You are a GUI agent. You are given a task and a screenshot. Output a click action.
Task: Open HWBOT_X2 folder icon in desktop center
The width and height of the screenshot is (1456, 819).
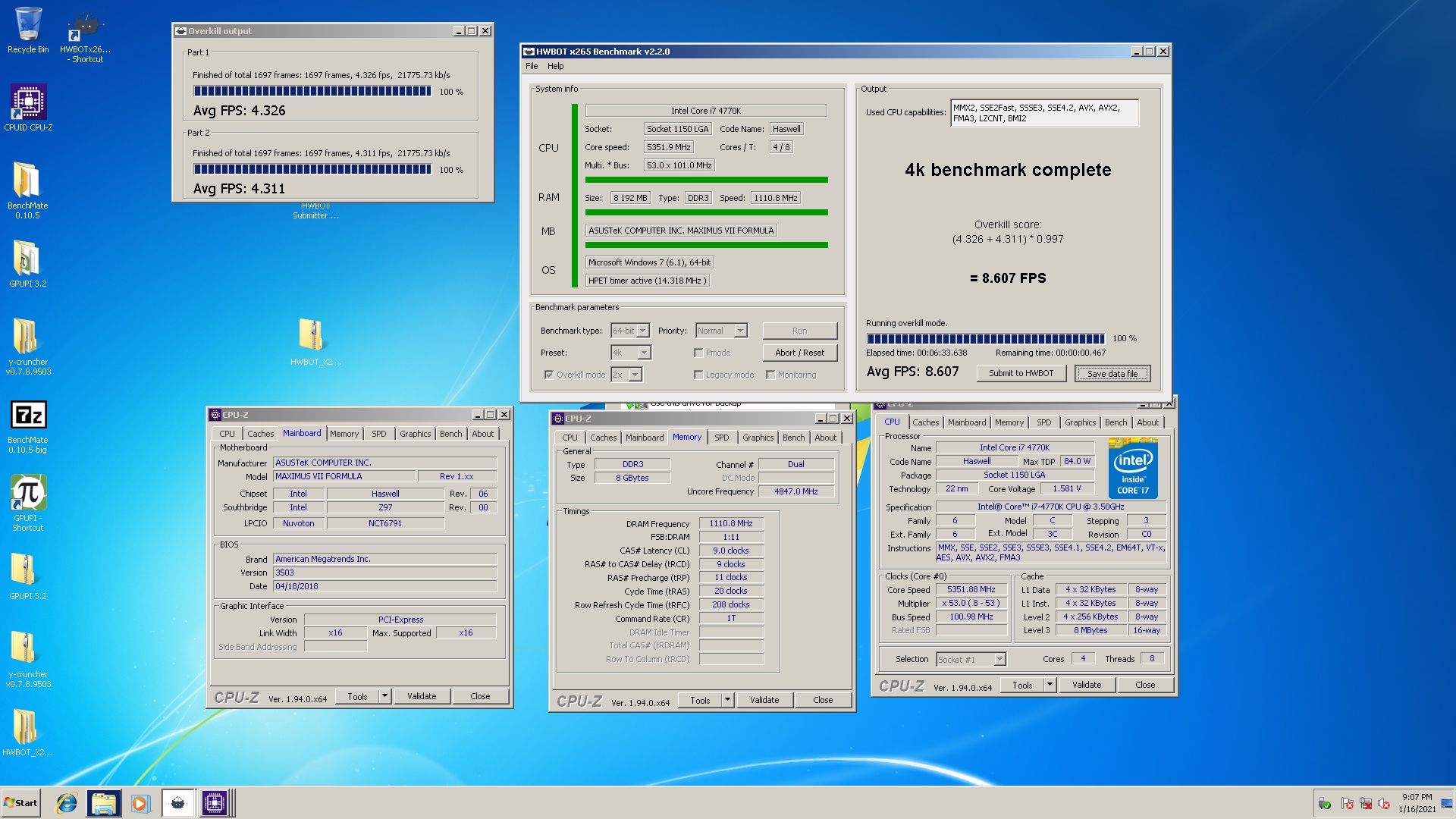[x=315, y=342]
